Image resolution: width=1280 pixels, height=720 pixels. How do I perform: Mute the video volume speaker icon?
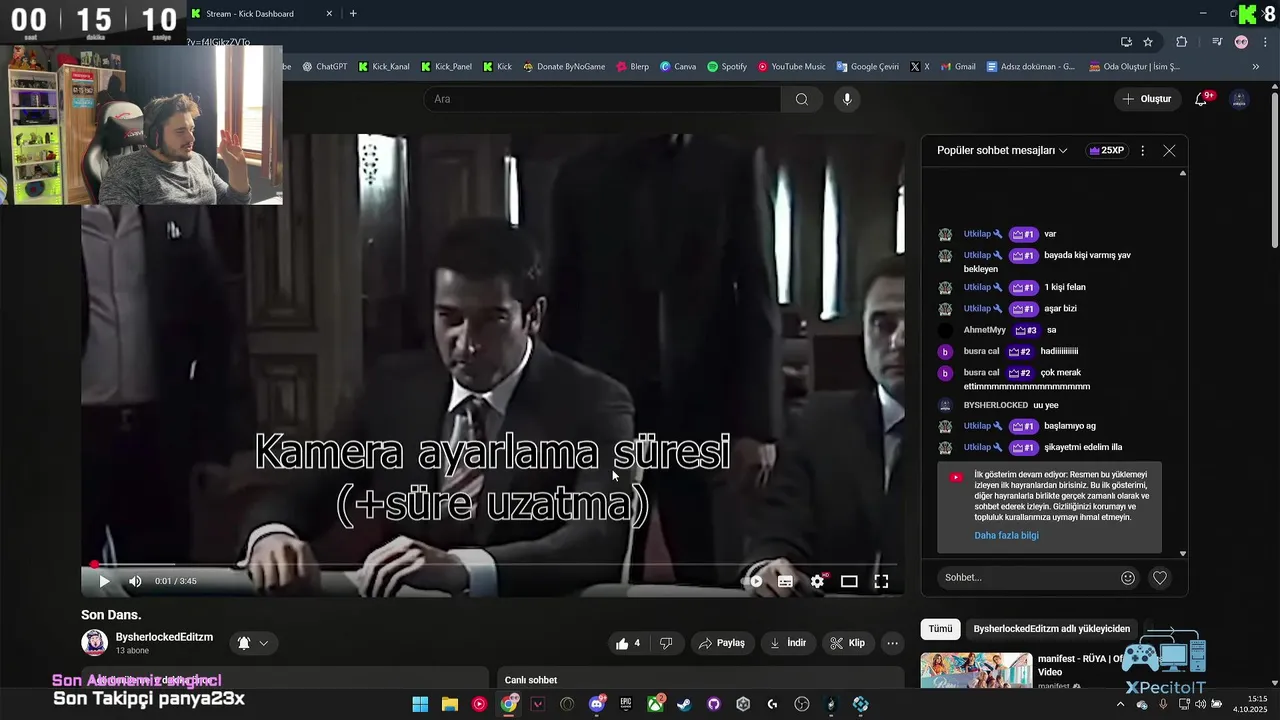(135, 581)
